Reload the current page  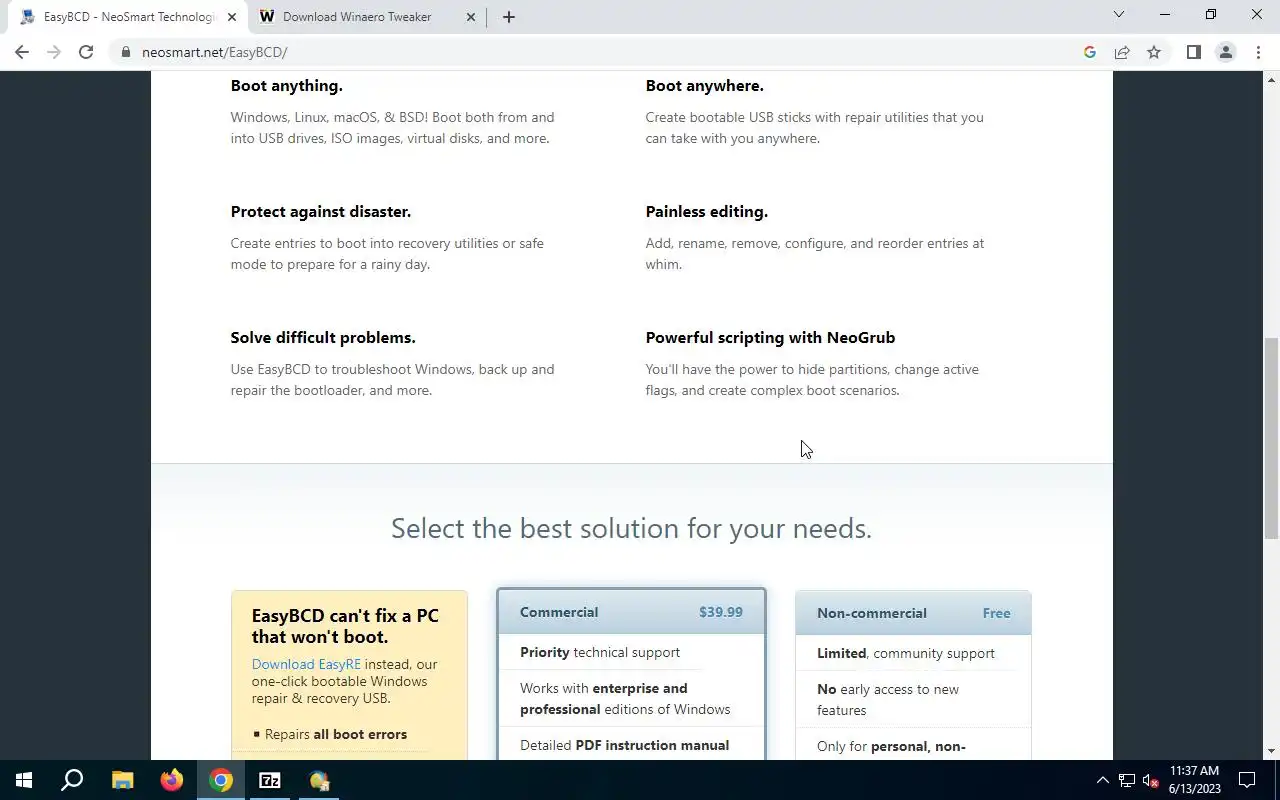click(x=86, y=52)
